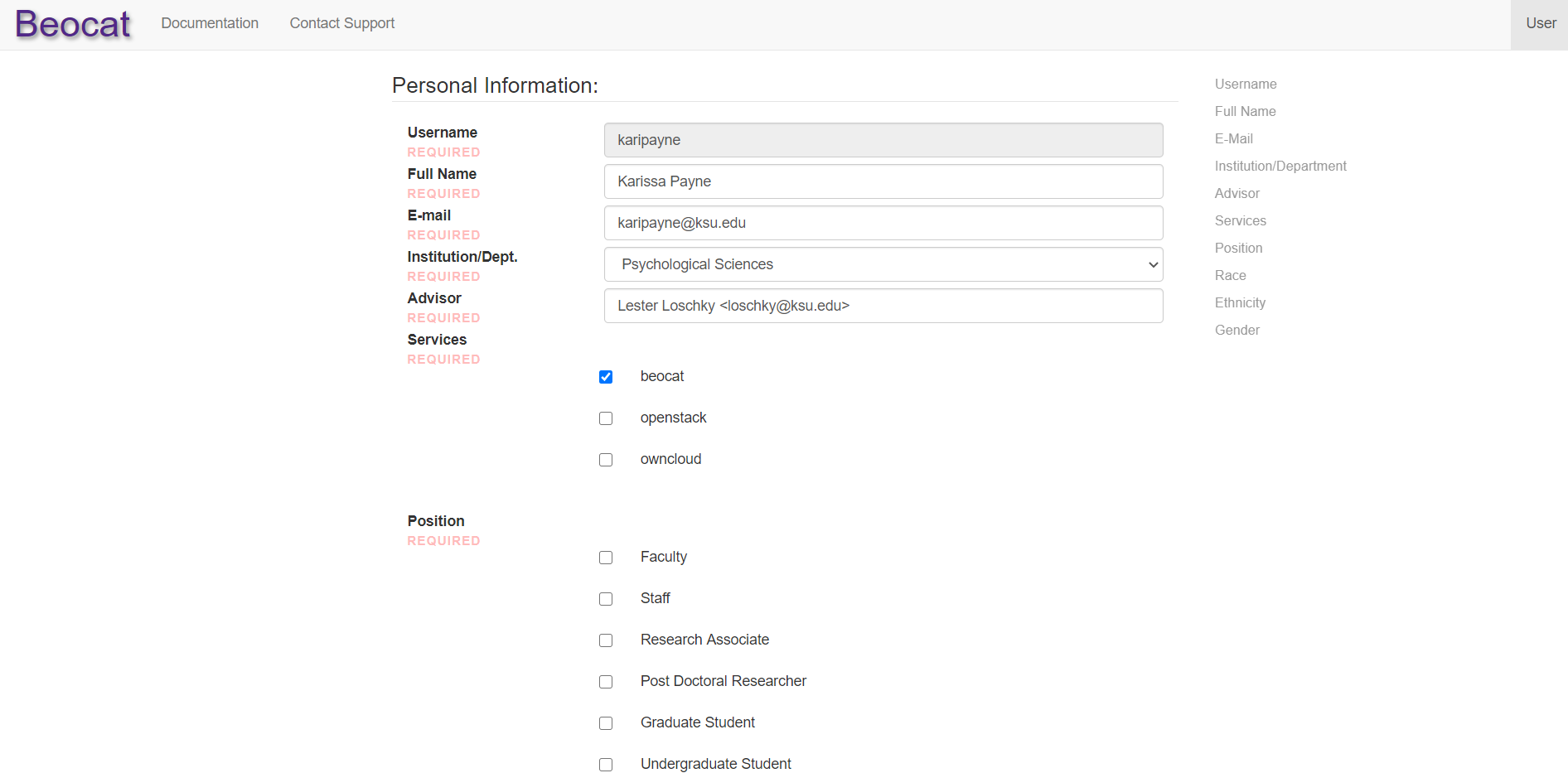The image size is (1568, 773).
Task: Expand the Institution/Dept. dropdown
Action: point(883,264)
